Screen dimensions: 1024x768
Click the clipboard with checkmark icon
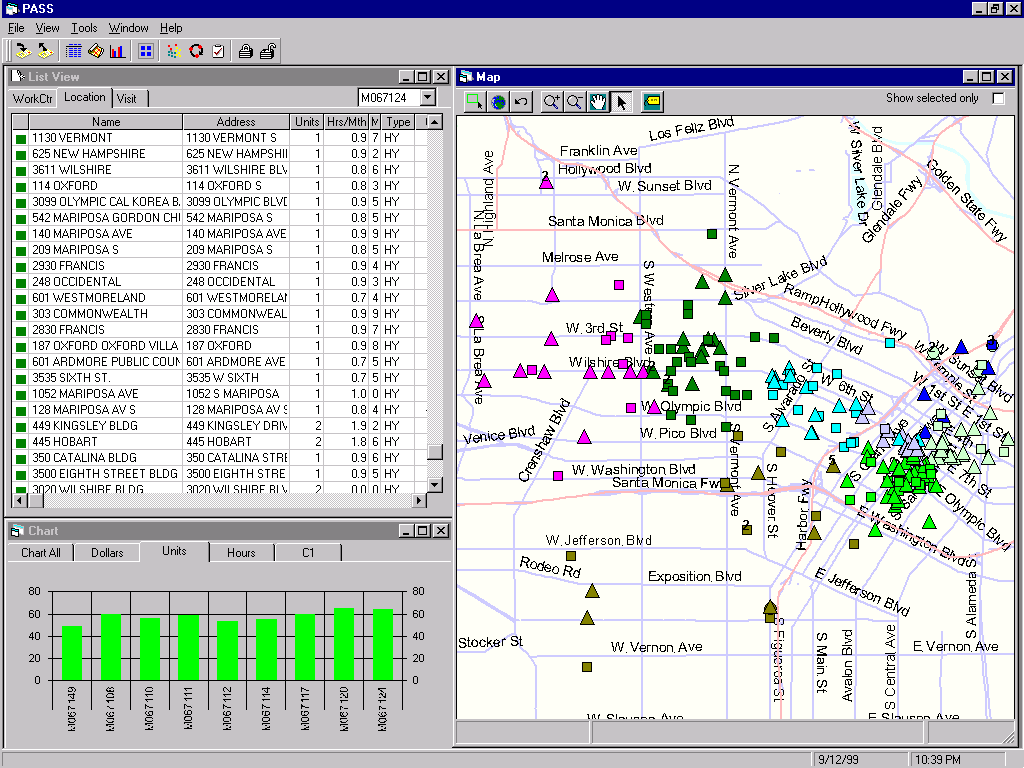218,51
